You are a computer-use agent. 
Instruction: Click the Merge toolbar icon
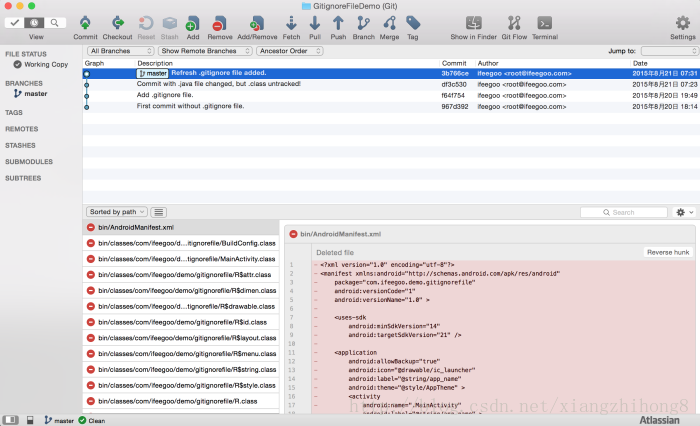[389, 23]
